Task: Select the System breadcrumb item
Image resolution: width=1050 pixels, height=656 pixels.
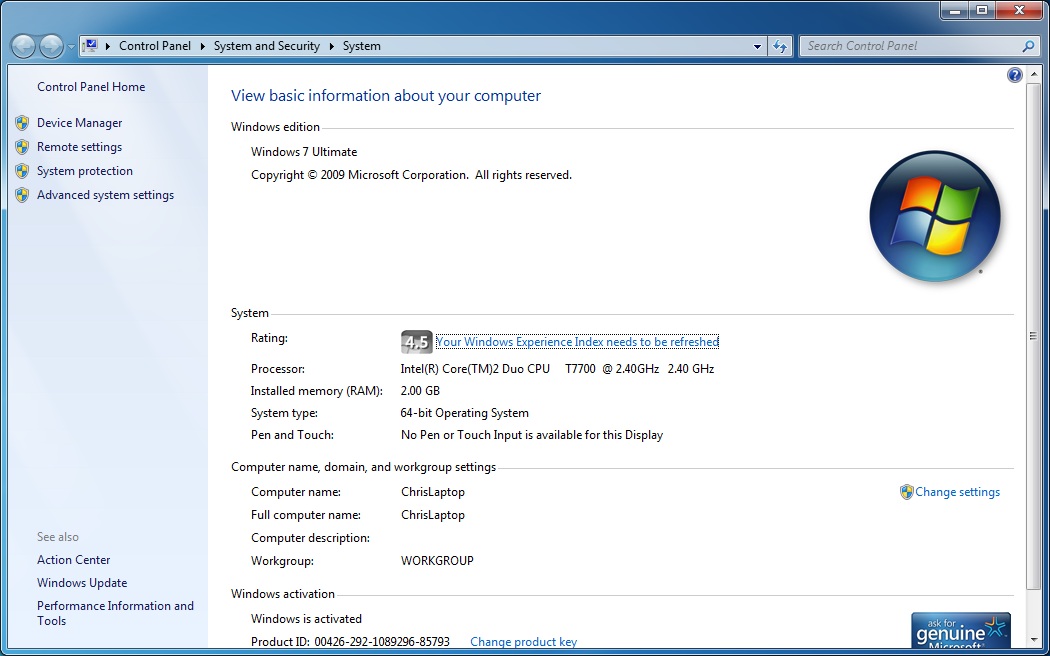Action: [362, 46]
